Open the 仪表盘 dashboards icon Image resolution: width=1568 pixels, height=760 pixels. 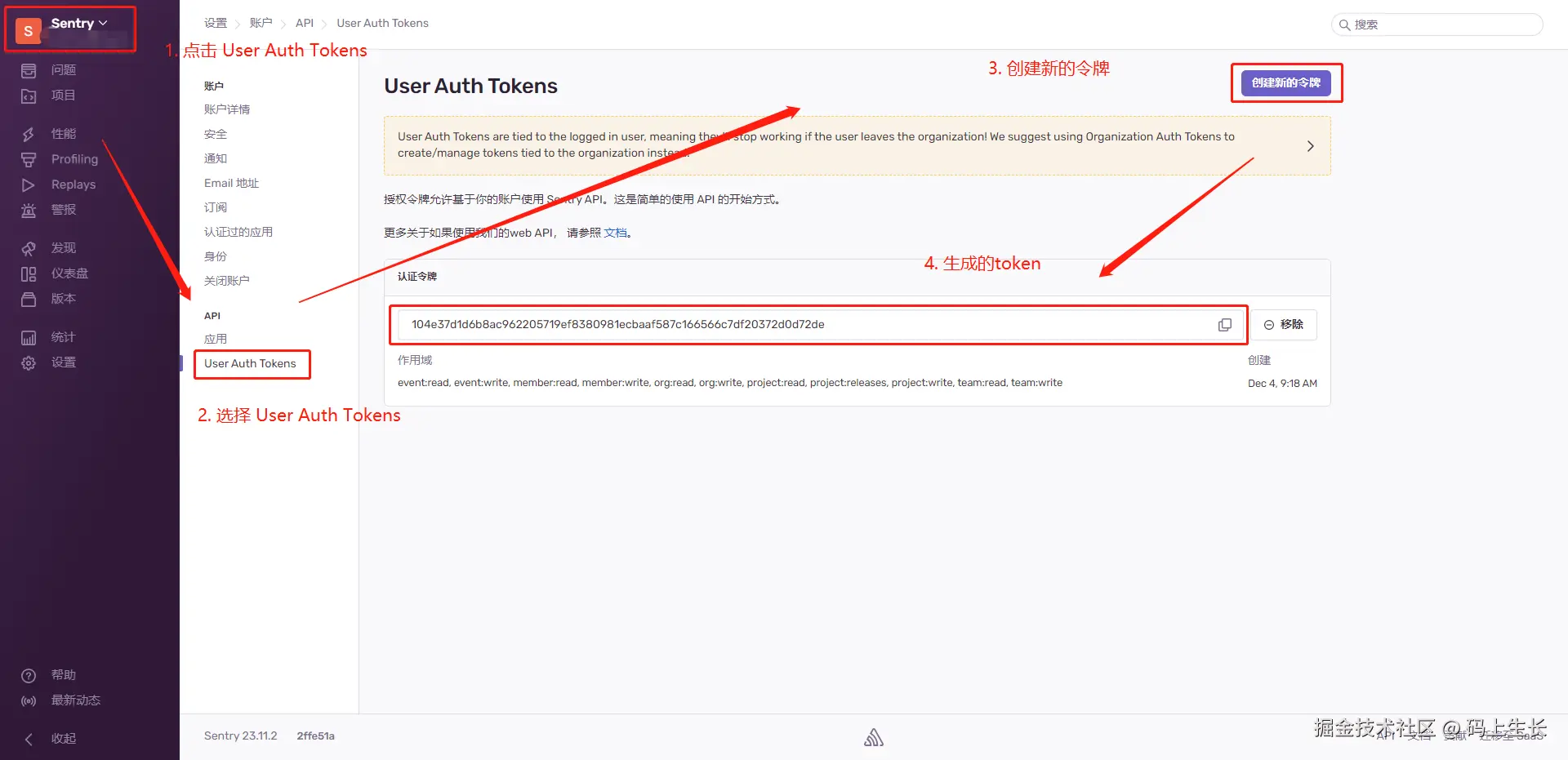[29, 273]
